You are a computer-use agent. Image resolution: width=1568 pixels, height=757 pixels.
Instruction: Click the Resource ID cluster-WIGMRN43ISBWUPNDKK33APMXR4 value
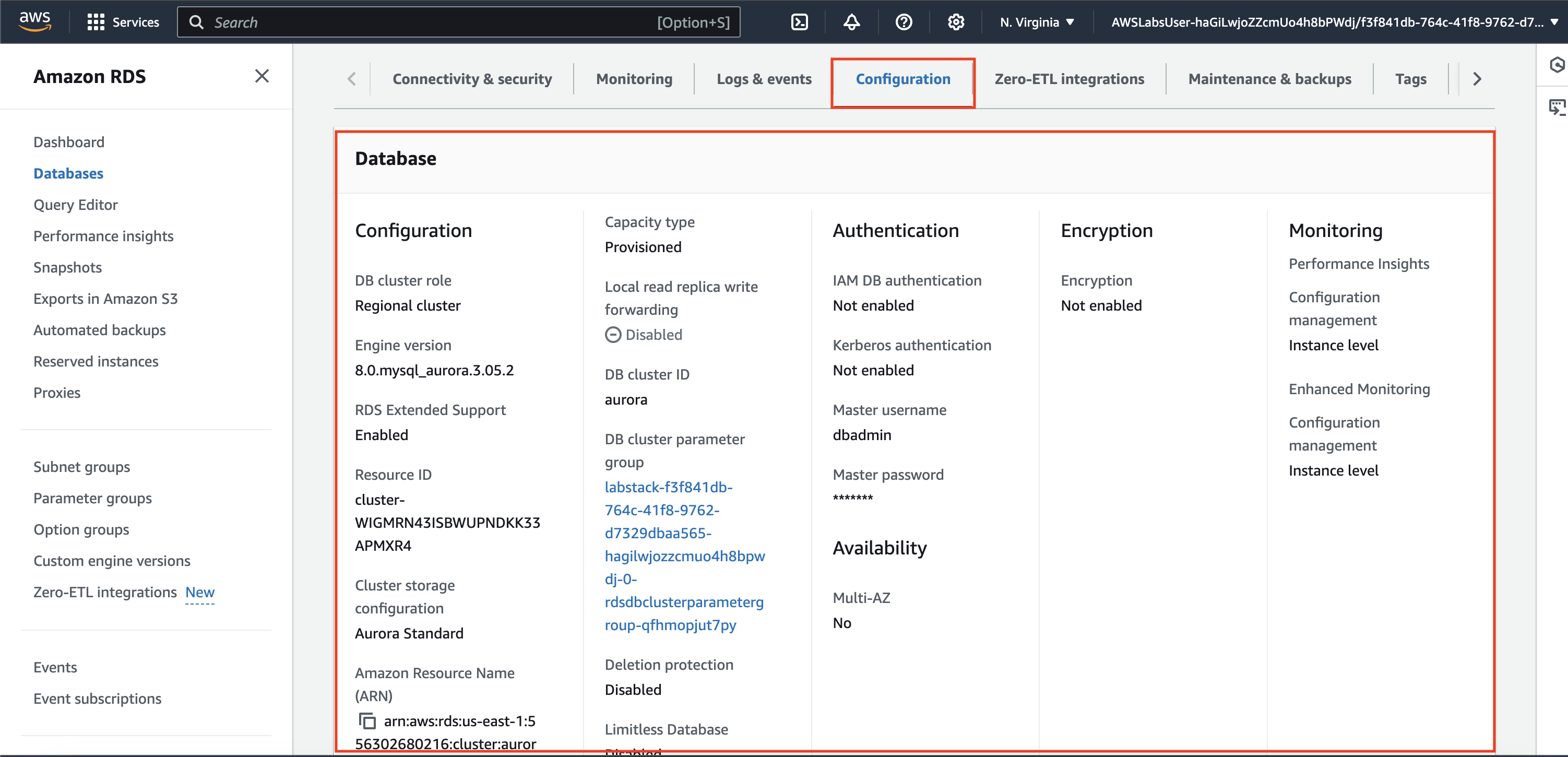[x=447, y=523]
